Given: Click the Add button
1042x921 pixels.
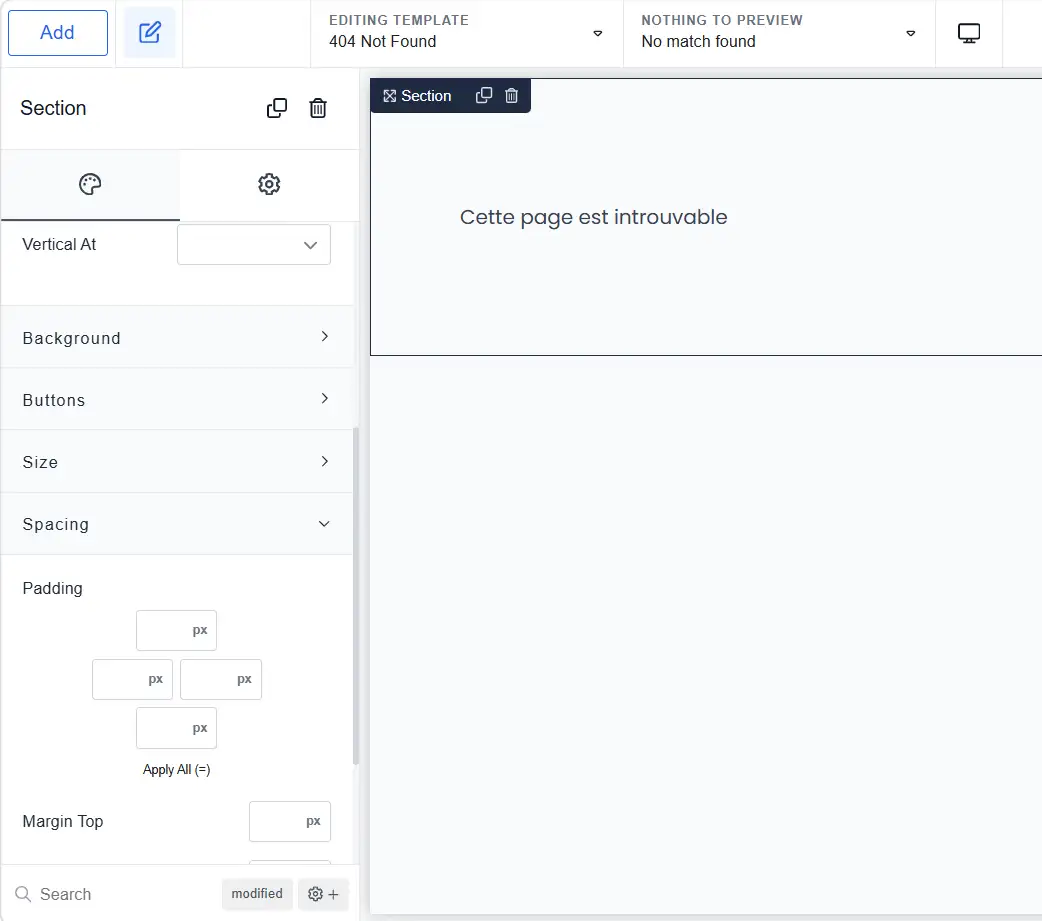Looking at the screenshot, I should [x=58, y=33].
